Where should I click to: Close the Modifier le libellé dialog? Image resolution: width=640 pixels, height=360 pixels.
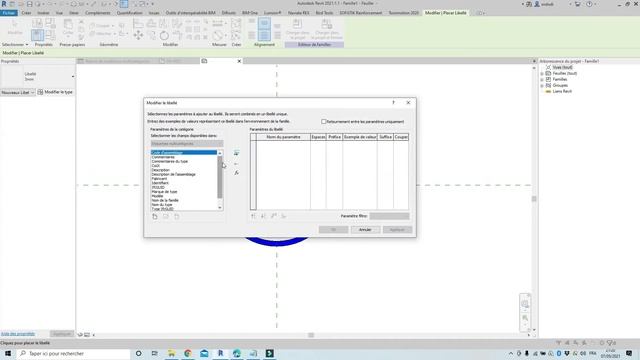coord(408,103)
